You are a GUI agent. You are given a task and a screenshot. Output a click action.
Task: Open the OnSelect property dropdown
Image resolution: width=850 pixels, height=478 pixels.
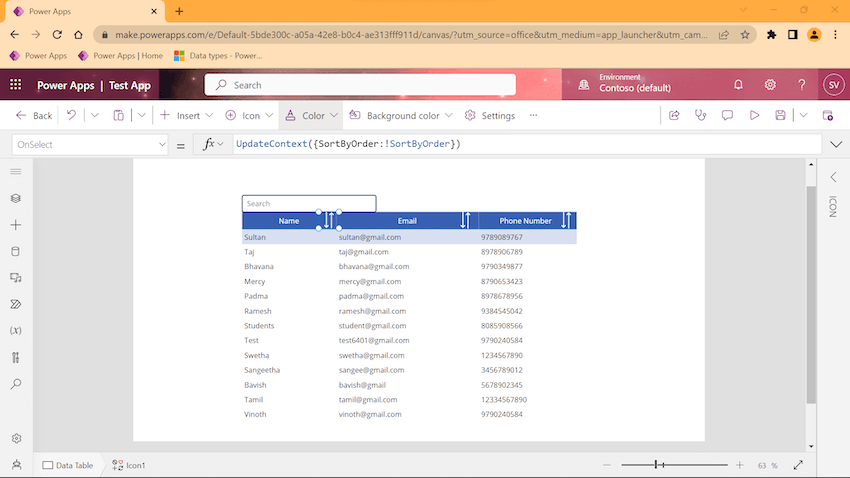(90, 144)
